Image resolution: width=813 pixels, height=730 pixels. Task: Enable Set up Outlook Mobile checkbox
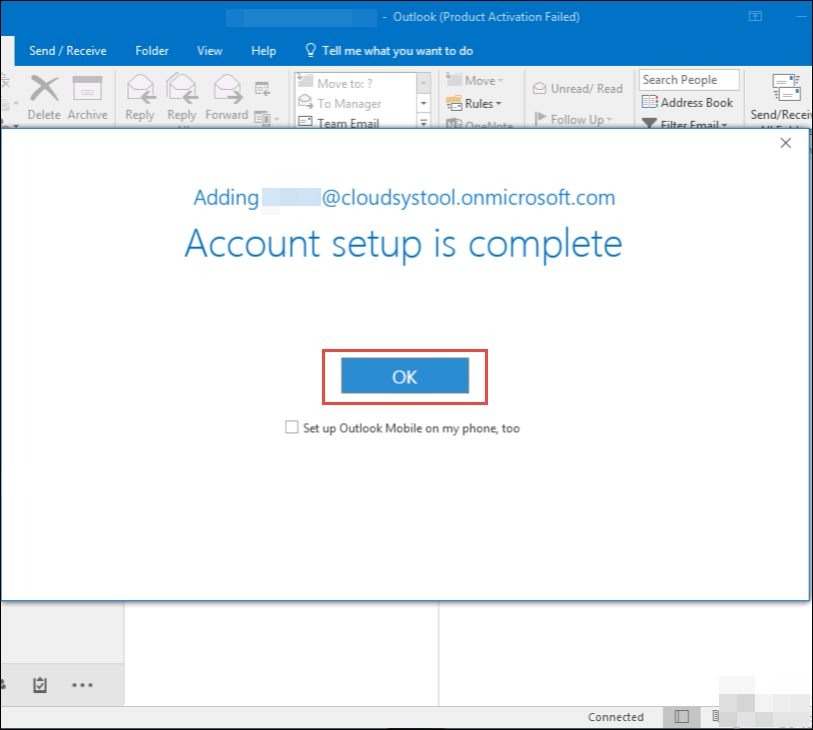292,427
